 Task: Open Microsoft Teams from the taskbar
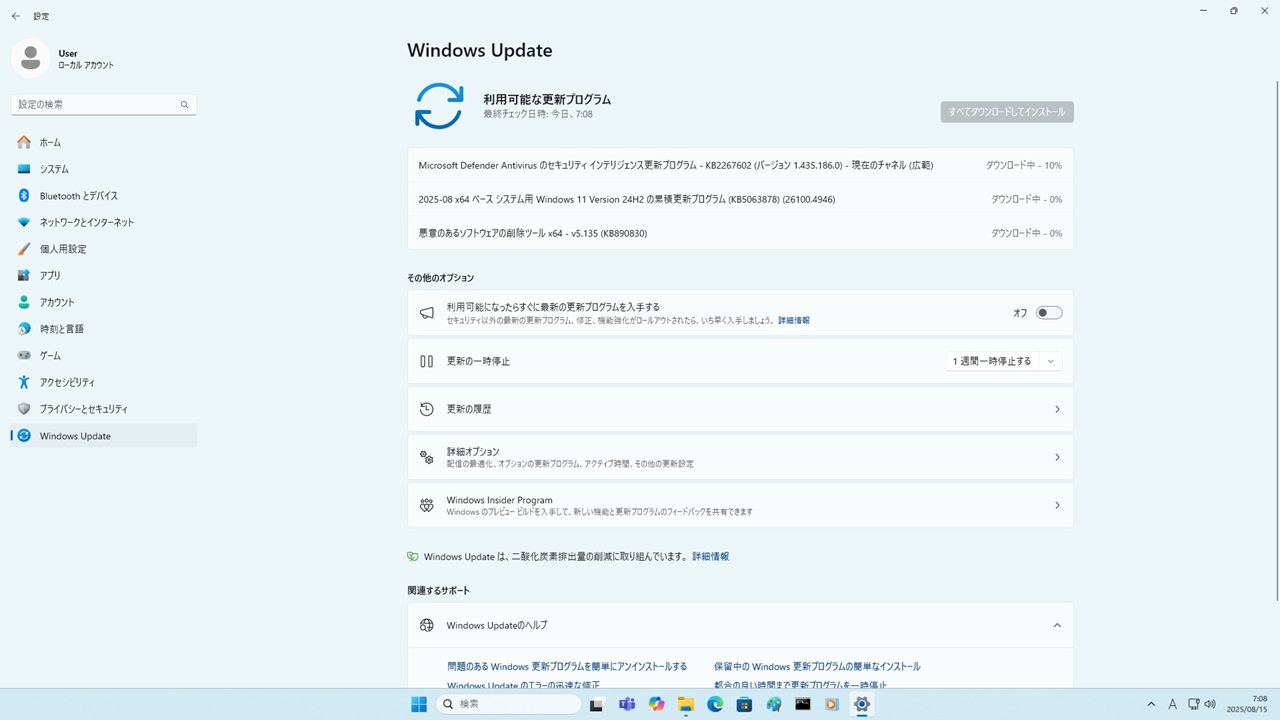click(x=627, y=704)
